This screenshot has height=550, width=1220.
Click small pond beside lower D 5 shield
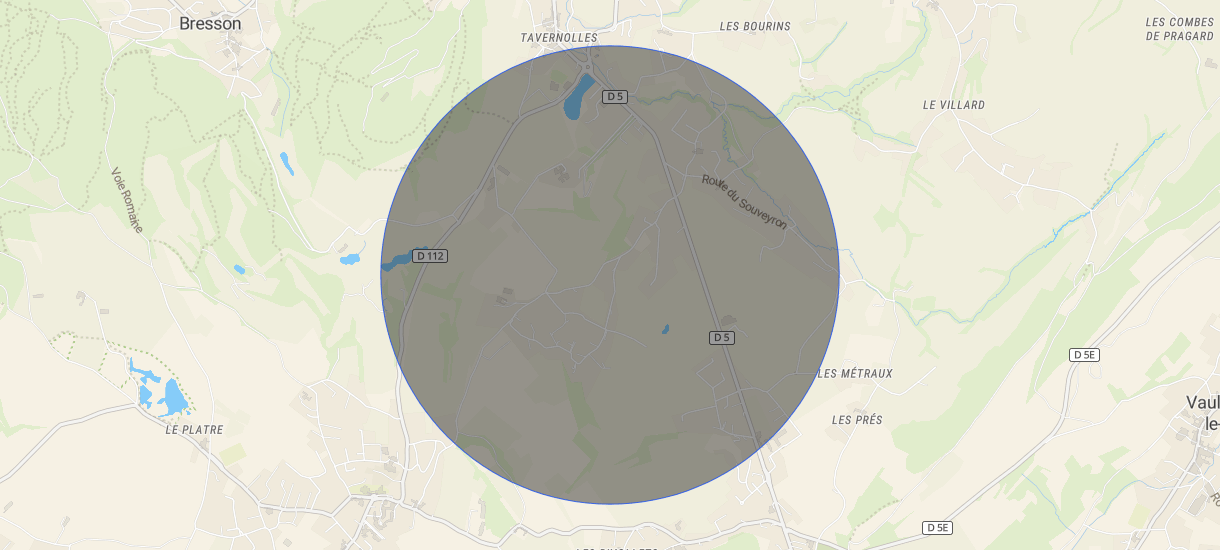tap(665, 328)
